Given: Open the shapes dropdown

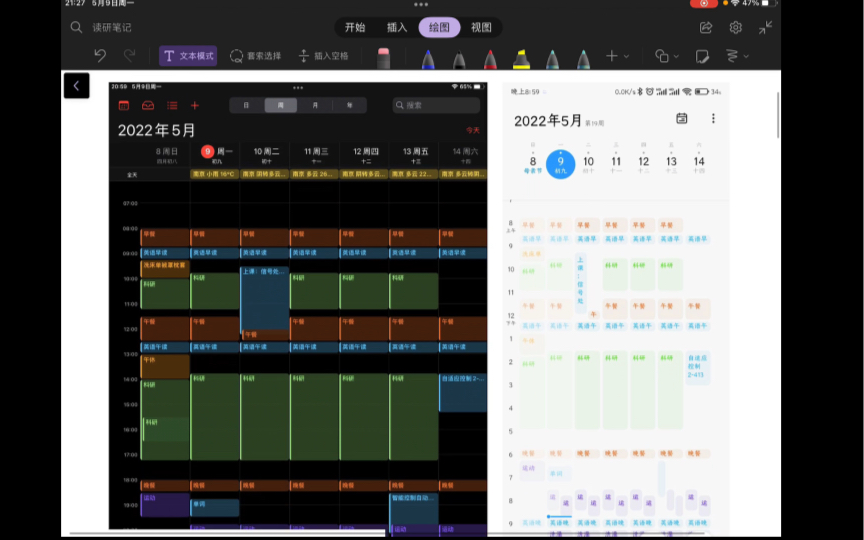Looking at the screenshot, I should coord(667,56).
